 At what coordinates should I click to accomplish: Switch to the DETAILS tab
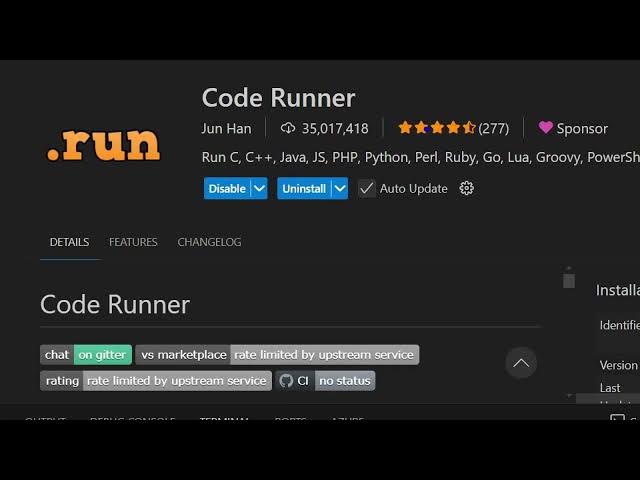tap(69, 242)
